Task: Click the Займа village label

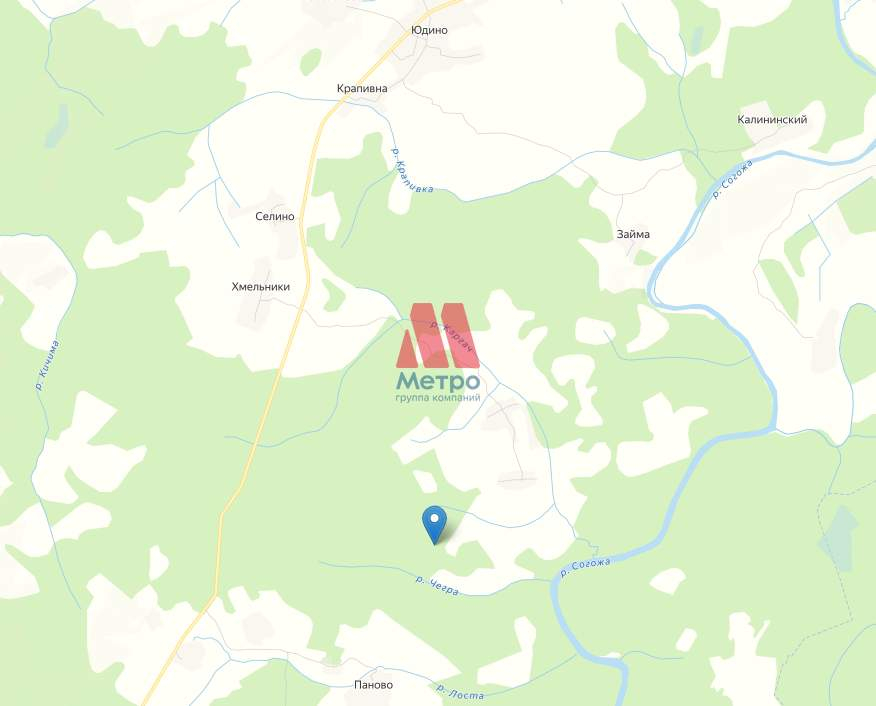Action: click(x=633, y=234)
